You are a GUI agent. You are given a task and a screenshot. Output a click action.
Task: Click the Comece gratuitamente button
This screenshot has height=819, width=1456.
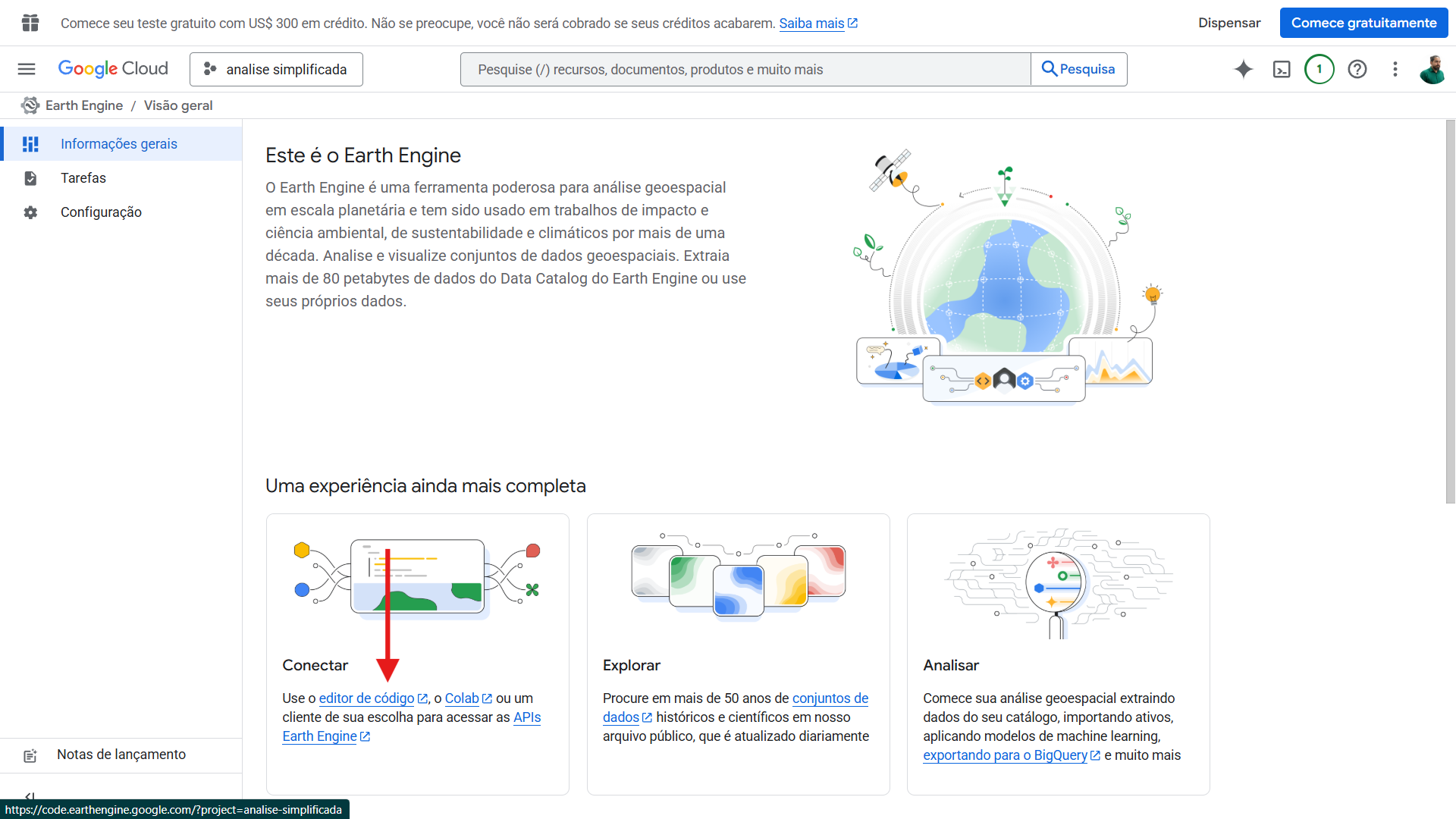tap(1363, 22)
